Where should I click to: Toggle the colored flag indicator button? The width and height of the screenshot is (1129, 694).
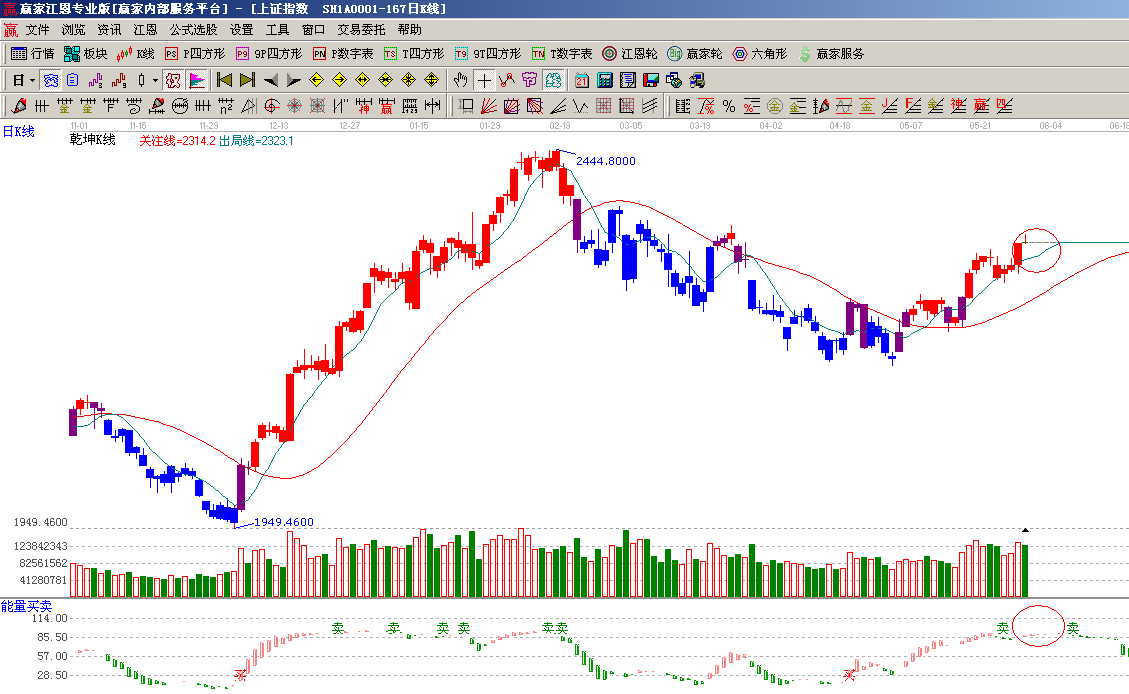[197, 80]
